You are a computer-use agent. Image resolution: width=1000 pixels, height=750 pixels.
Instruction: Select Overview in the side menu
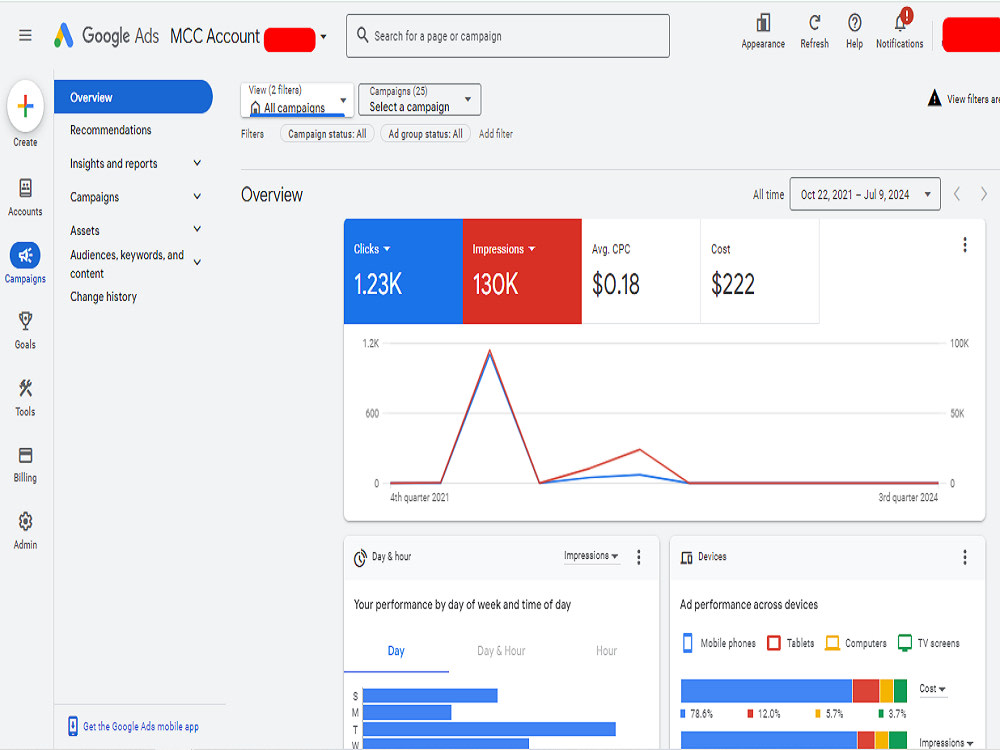tap(133, 97)
